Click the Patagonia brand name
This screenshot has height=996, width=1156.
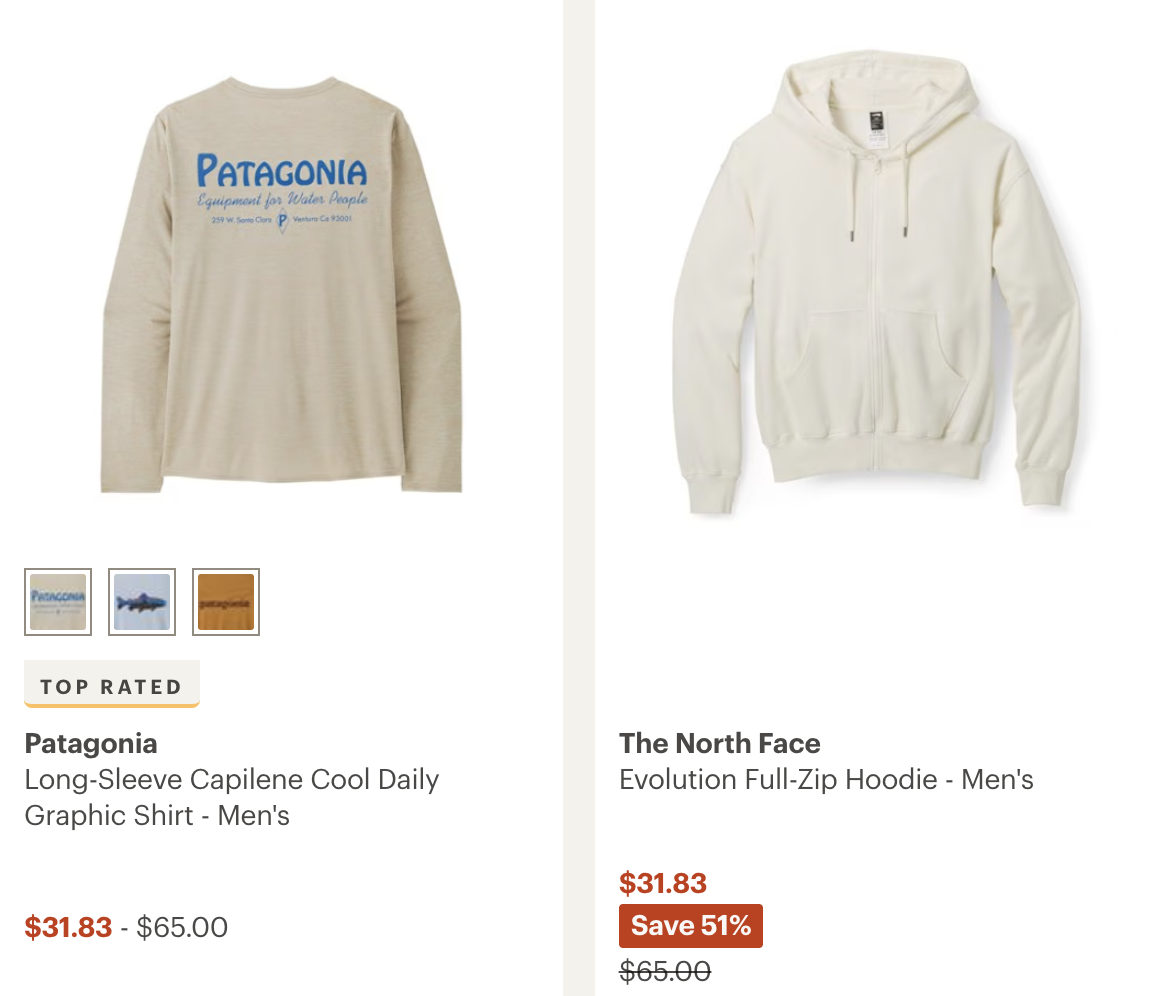click(91, 743)
